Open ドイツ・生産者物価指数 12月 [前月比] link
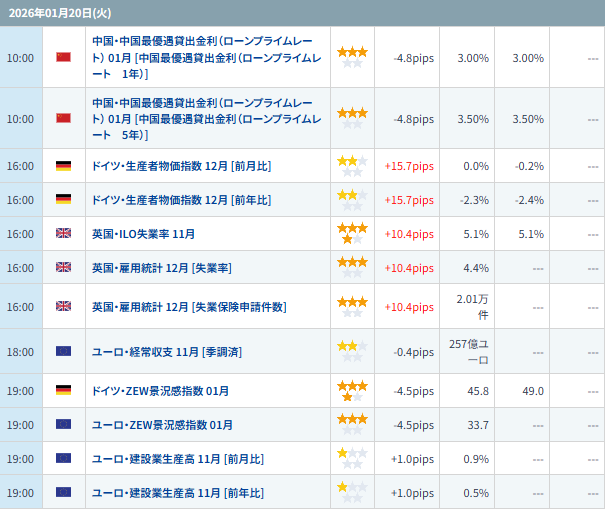The image size is (609, 513). [x=181, y=166]
